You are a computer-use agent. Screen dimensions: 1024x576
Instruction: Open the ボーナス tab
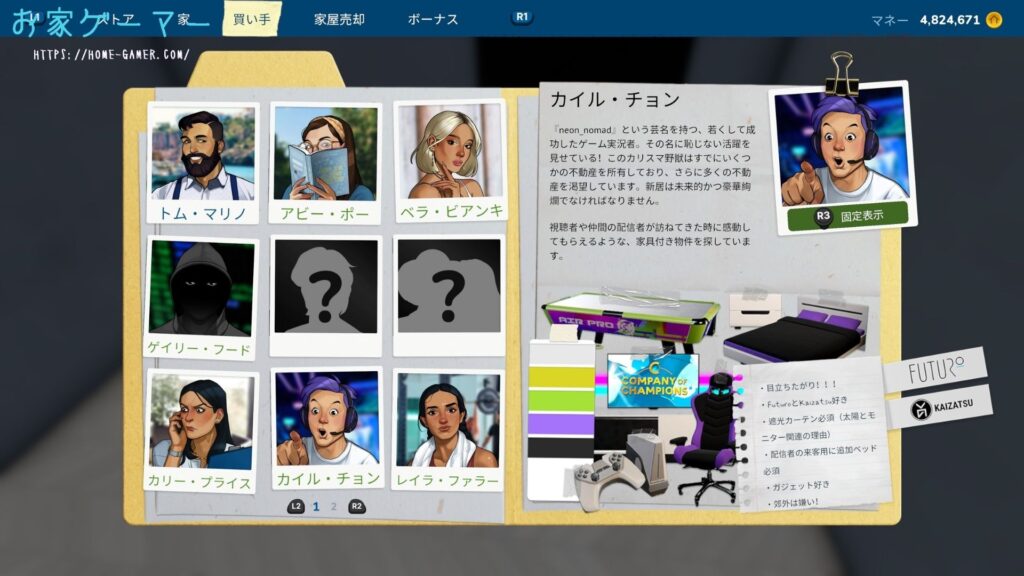tap(432, 19)
